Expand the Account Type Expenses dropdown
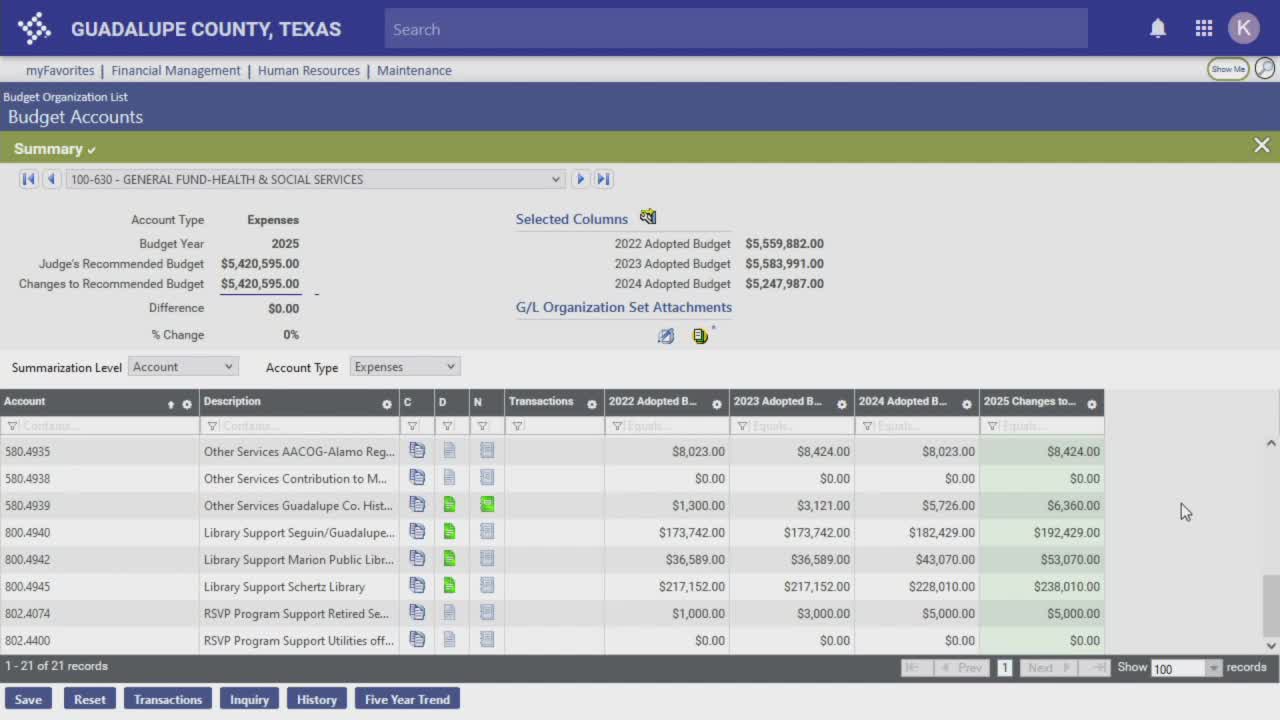 (404, 367)
